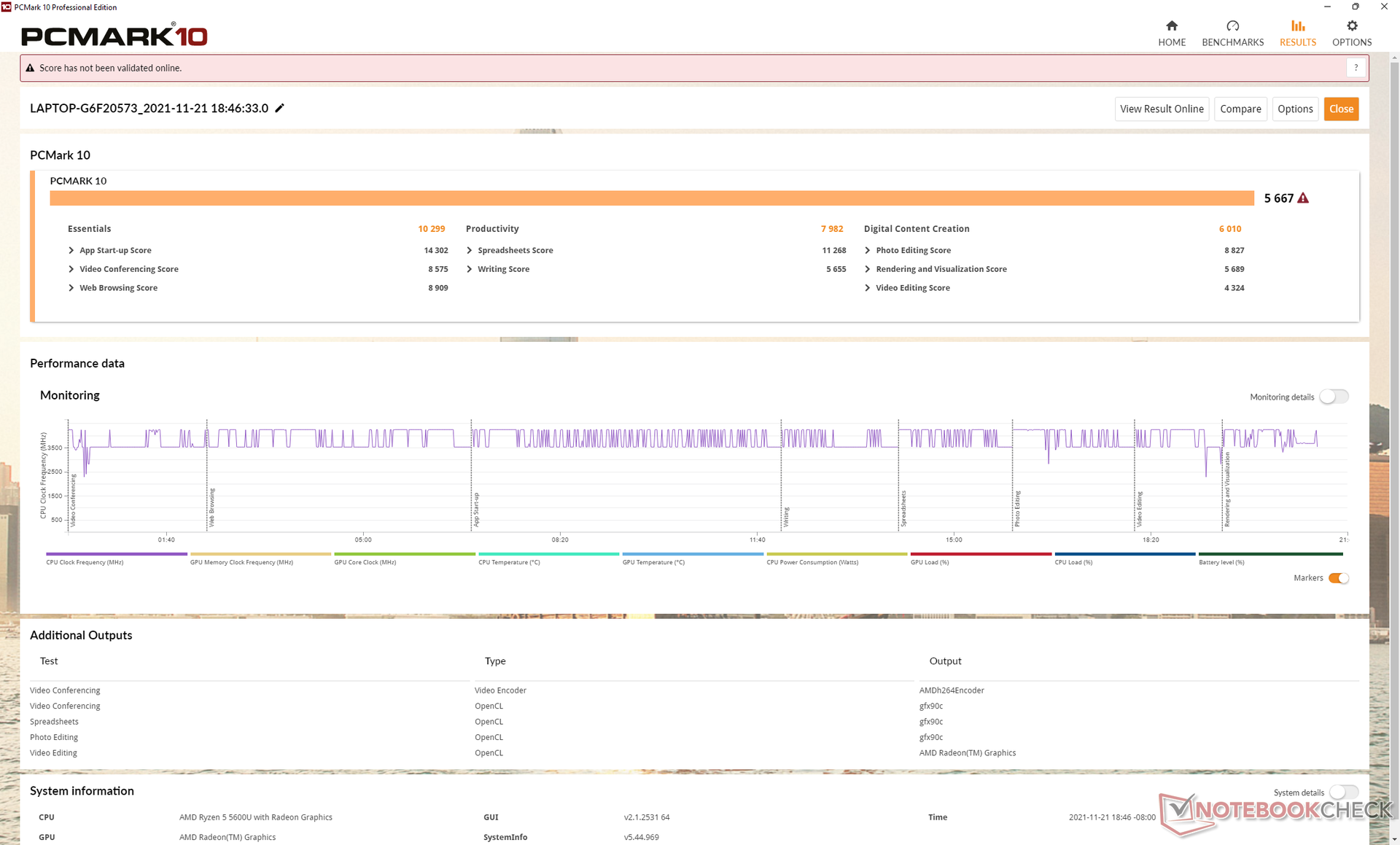Image resolution: width=1400 pixels, height=845 pixels.
Task: Select the CPU Temperature legend swatch
Action: [548, 554]
